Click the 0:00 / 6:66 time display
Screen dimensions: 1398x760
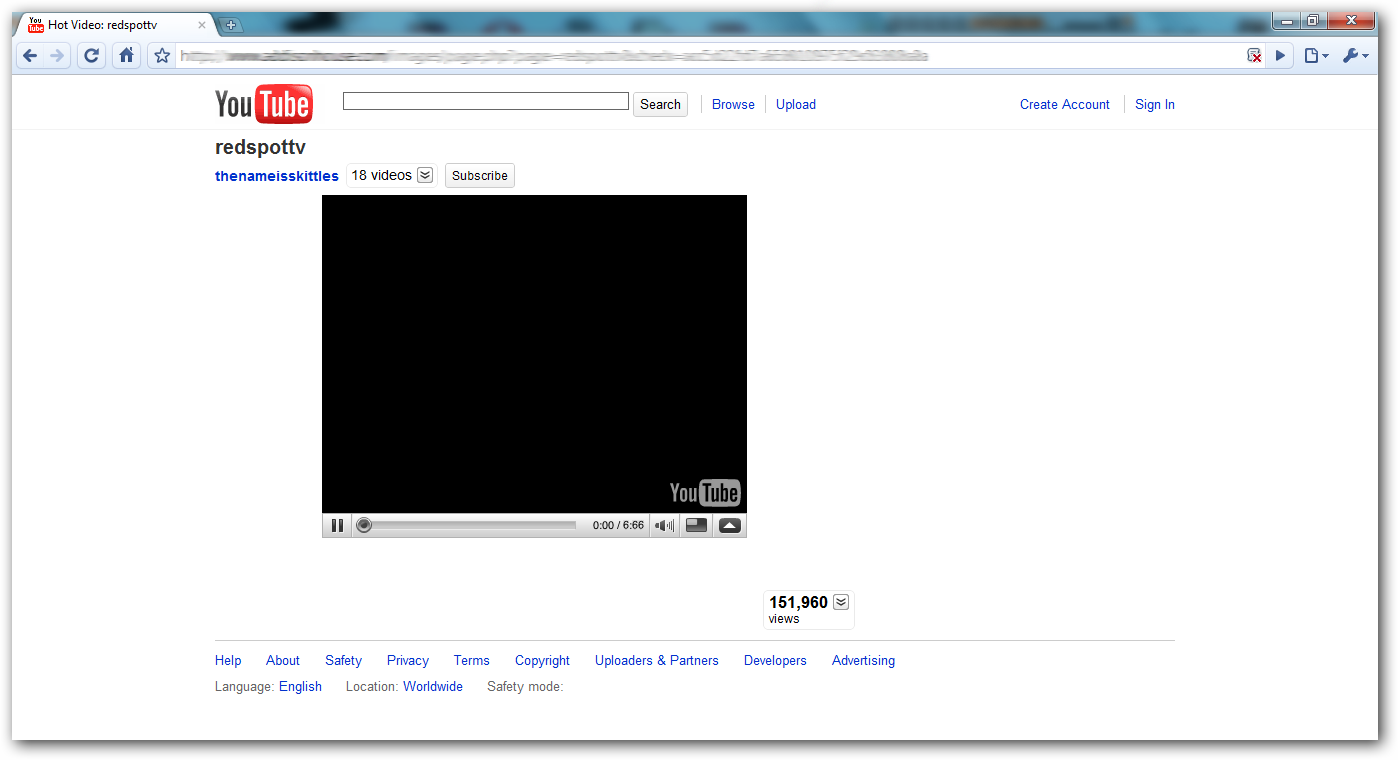pos(618,525)
